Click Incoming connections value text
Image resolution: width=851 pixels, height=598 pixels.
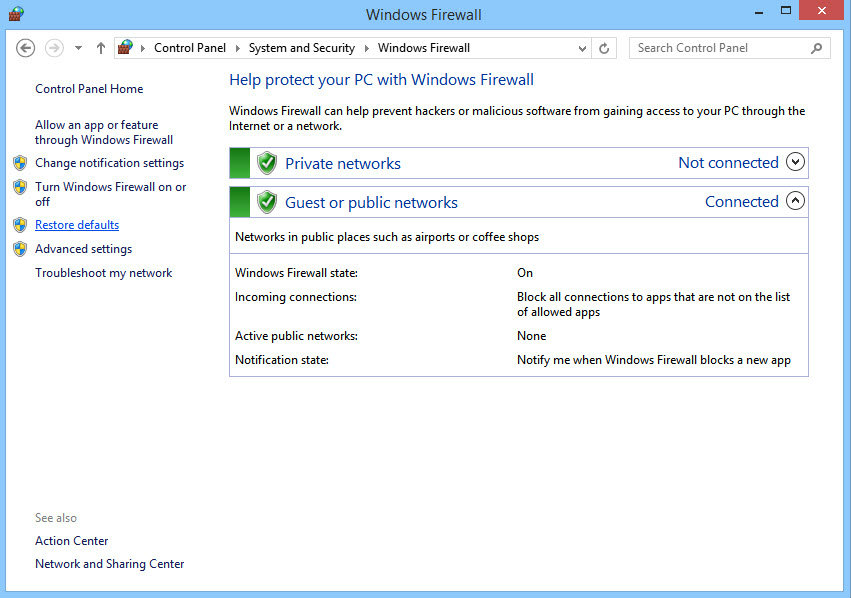[x=653, y=304]
